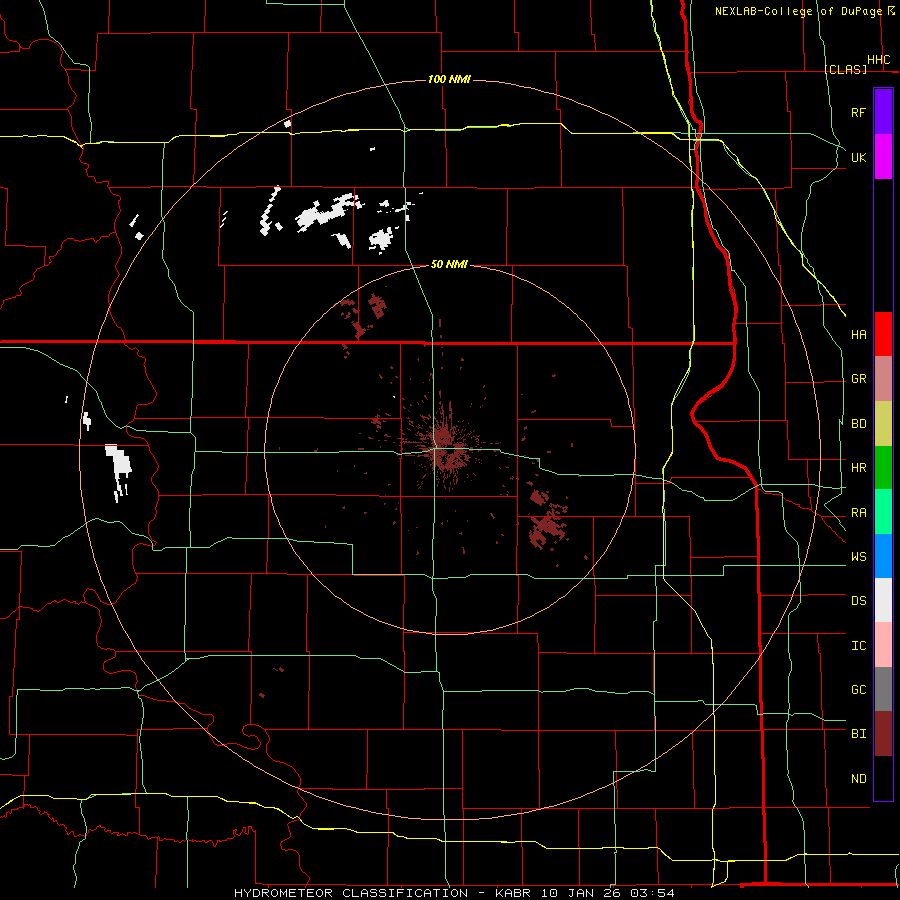Click the yellow BD legend swatch
The width and height of the screenshot is (900, 900).
(x=883, y=424)
